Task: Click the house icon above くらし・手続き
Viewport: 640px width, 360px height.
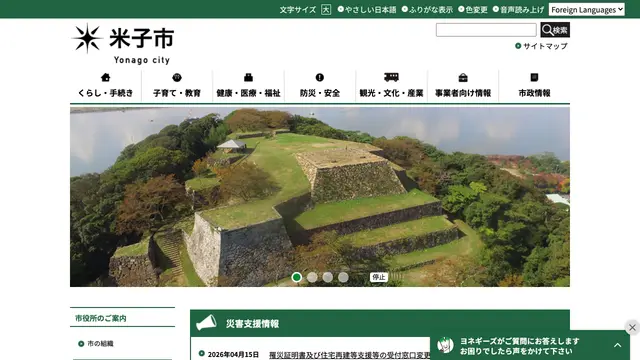Action: click(105, 77)
